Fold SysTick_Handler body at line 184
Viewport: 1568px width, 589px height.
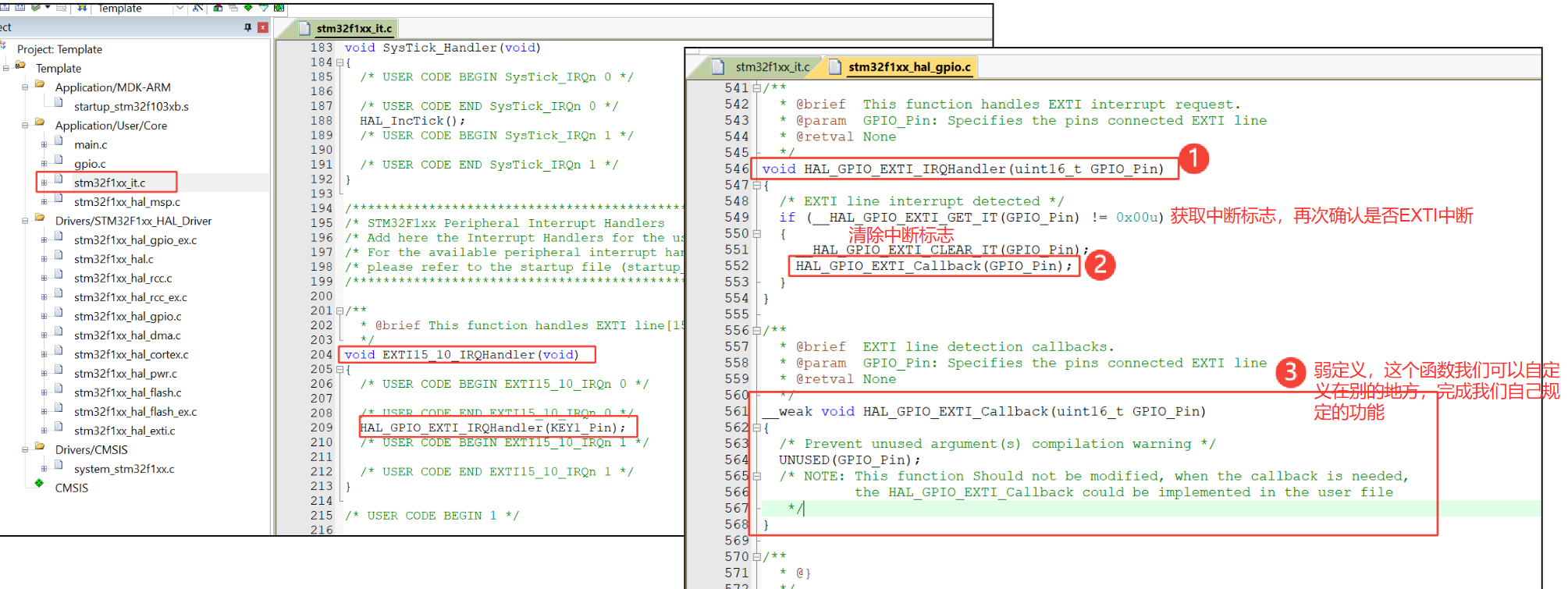point(340,62)
